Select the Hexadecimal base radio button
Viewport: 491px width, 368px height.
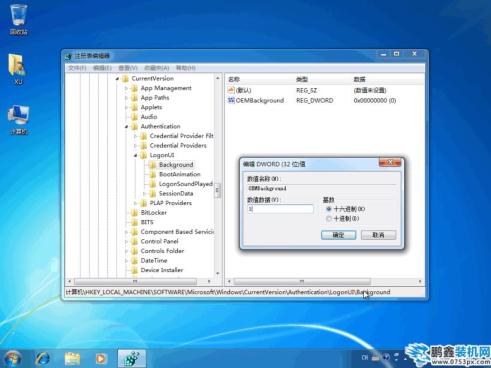tap(329, 209)
